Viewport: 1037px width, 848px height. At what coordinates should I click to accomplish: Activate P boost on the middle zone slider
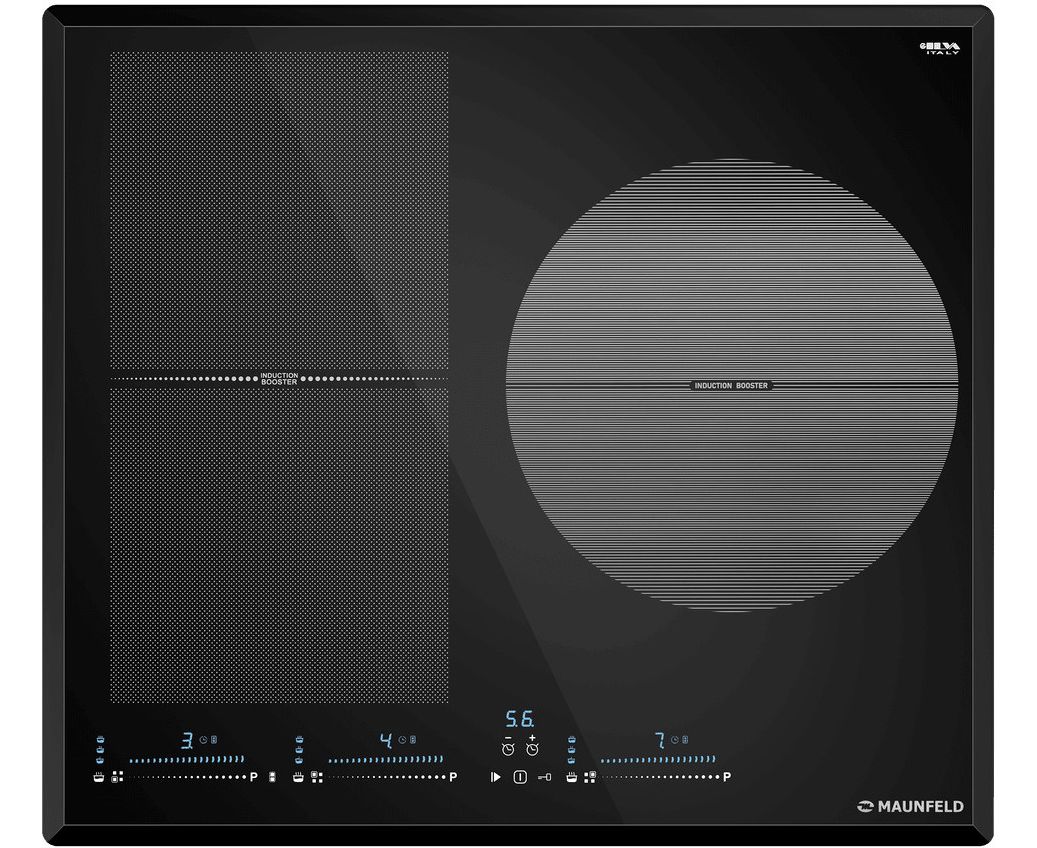tap(453, 777)
